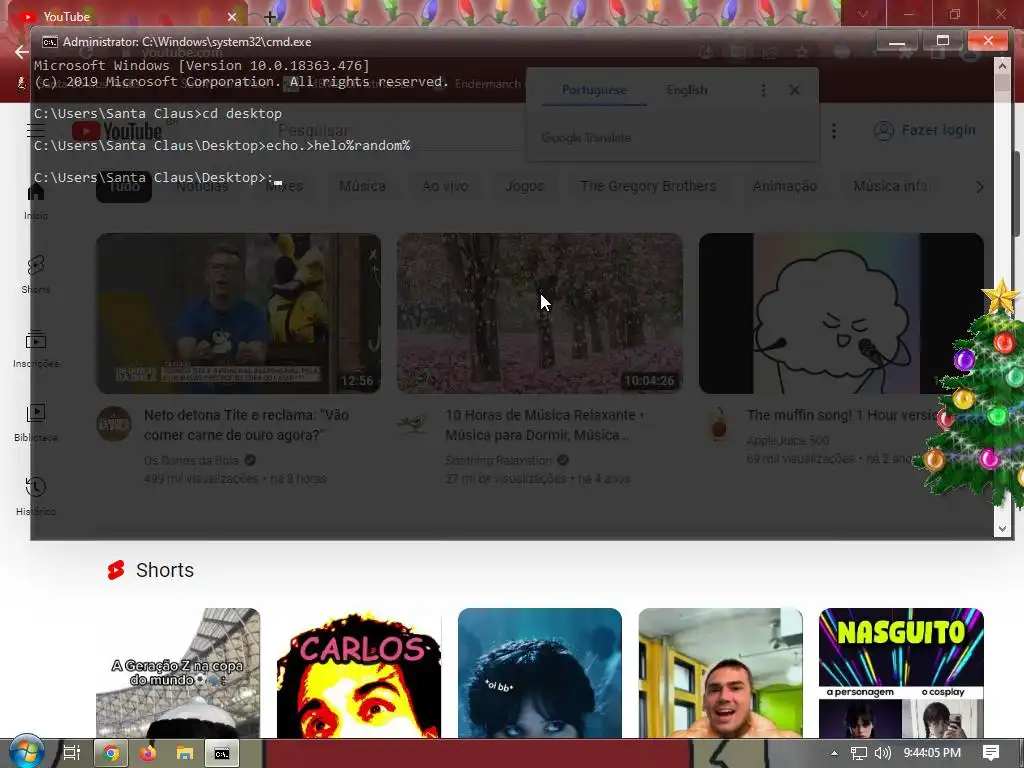Open the 'oi bb' Short thumbnail
Screen dimensions: 1024x768
pos(539,673)
